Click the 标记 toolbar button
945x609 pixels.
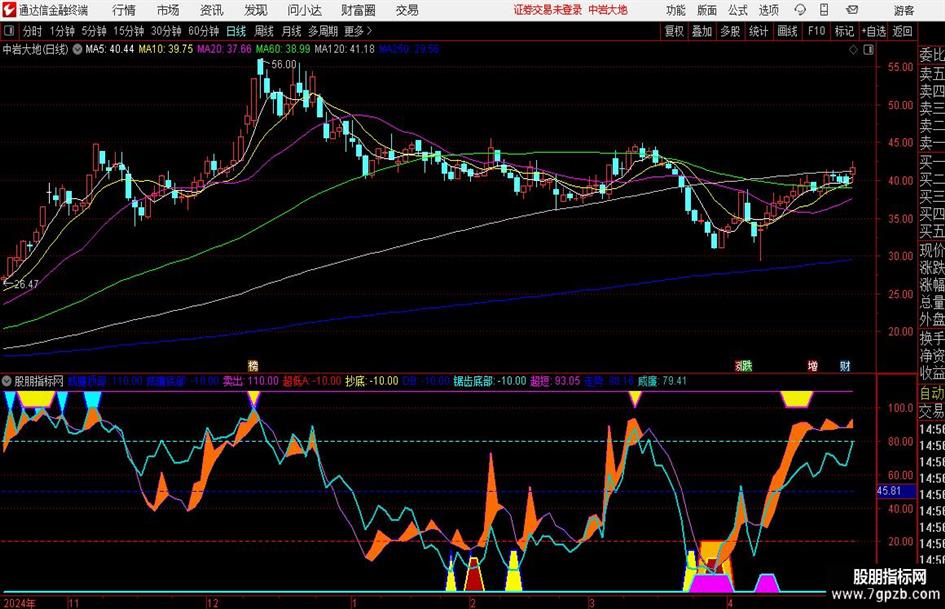coord(844,31)
